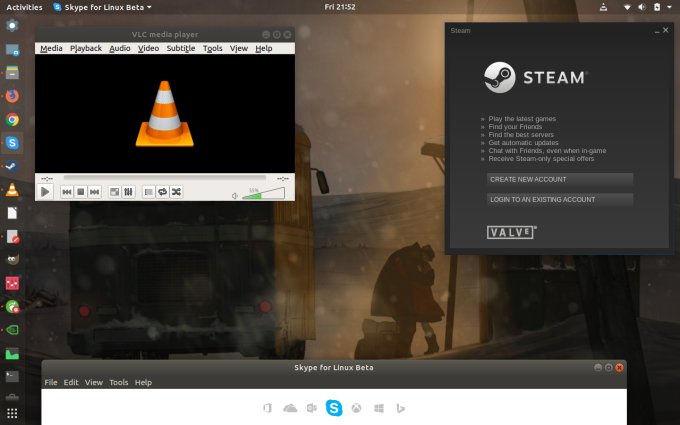Open the VLC Media menu
Image resolution: width=680 pixels, height=425 pixels.
point(51,48)
